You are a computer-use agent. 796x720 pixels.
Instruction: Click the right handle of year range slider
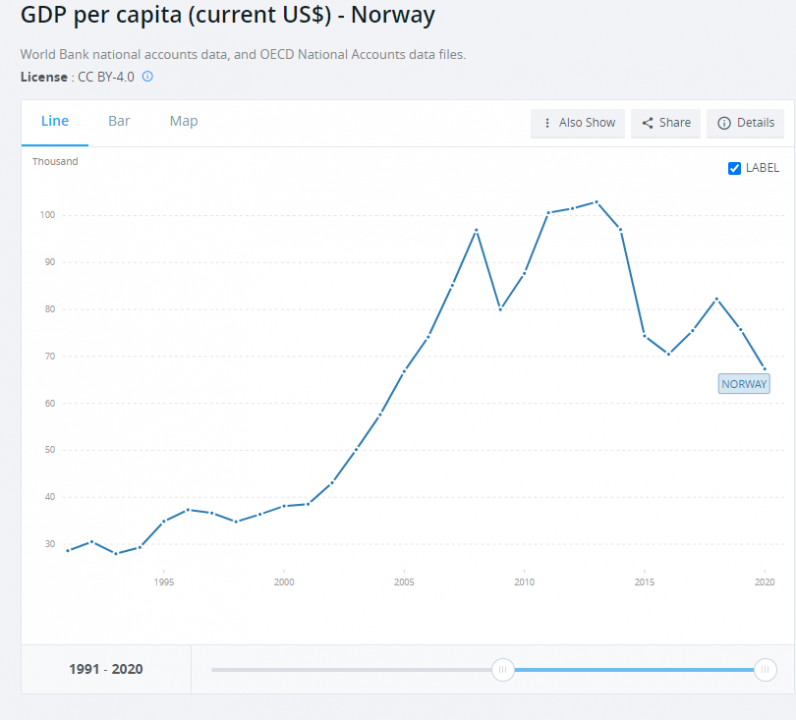765,669
